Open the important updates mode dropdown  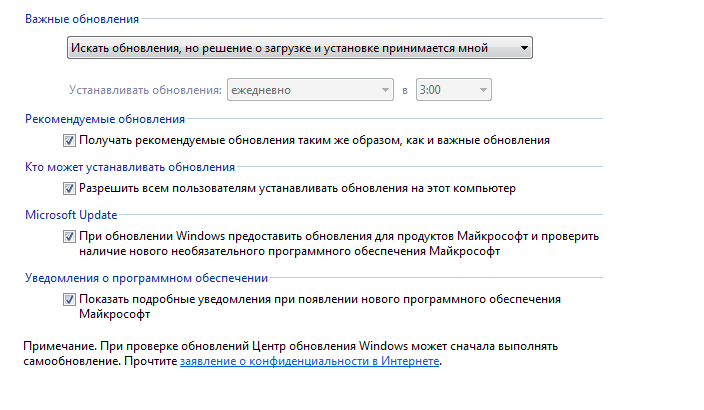tap(299, 48)
